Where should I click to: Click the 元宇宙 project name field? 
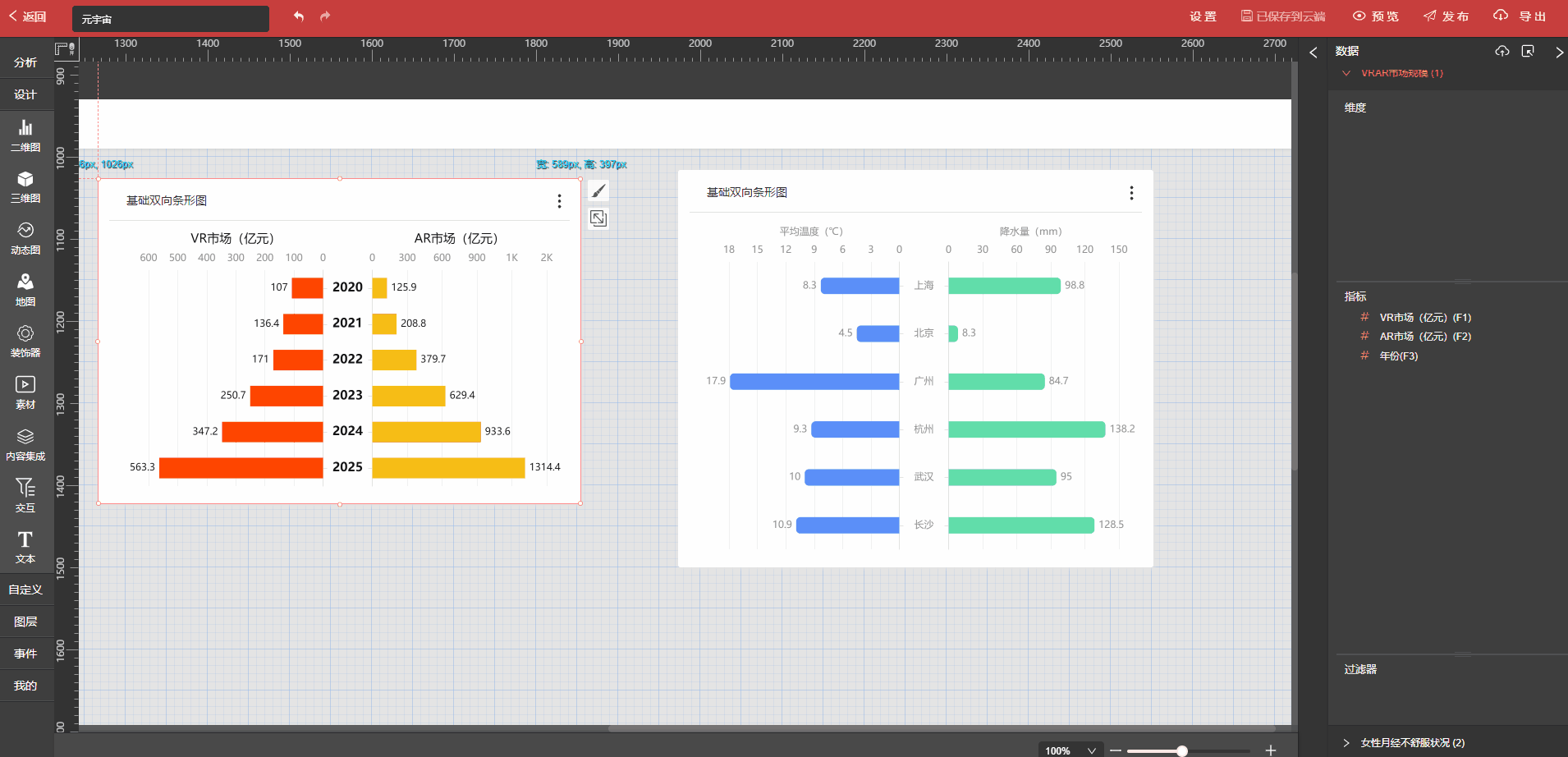point(171,19)
